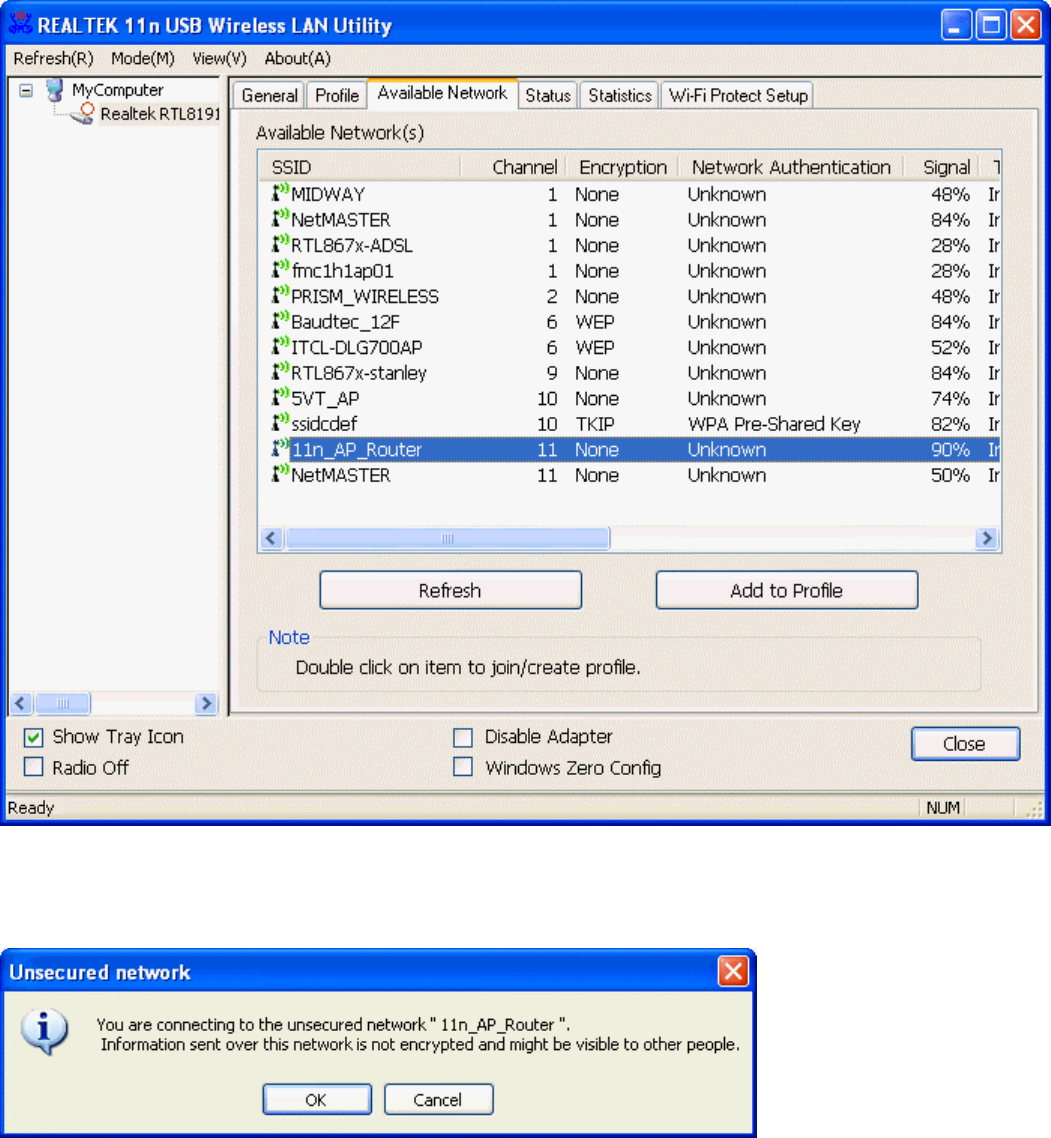Click the TKIP encryption cell
The image size is (1051, 1138).
coord(595,424)
